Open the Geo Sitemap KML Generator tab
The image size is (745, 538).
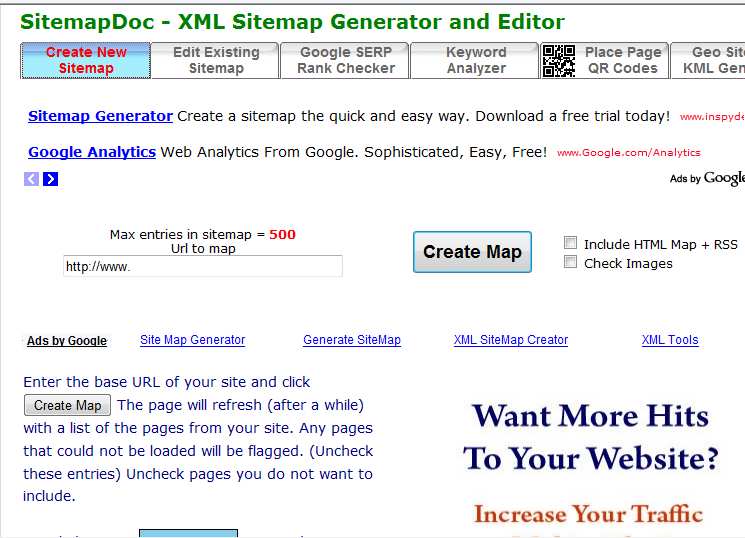(712, 61)
